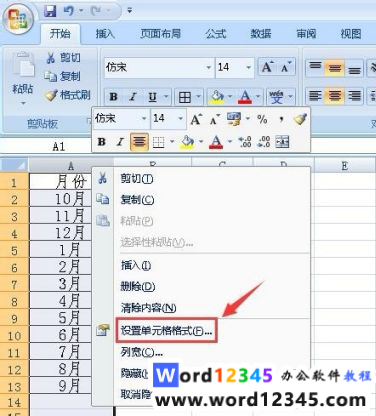Select 清除内容 in the context menu
This screenshot has width=376, height=416.
(148, 308)
